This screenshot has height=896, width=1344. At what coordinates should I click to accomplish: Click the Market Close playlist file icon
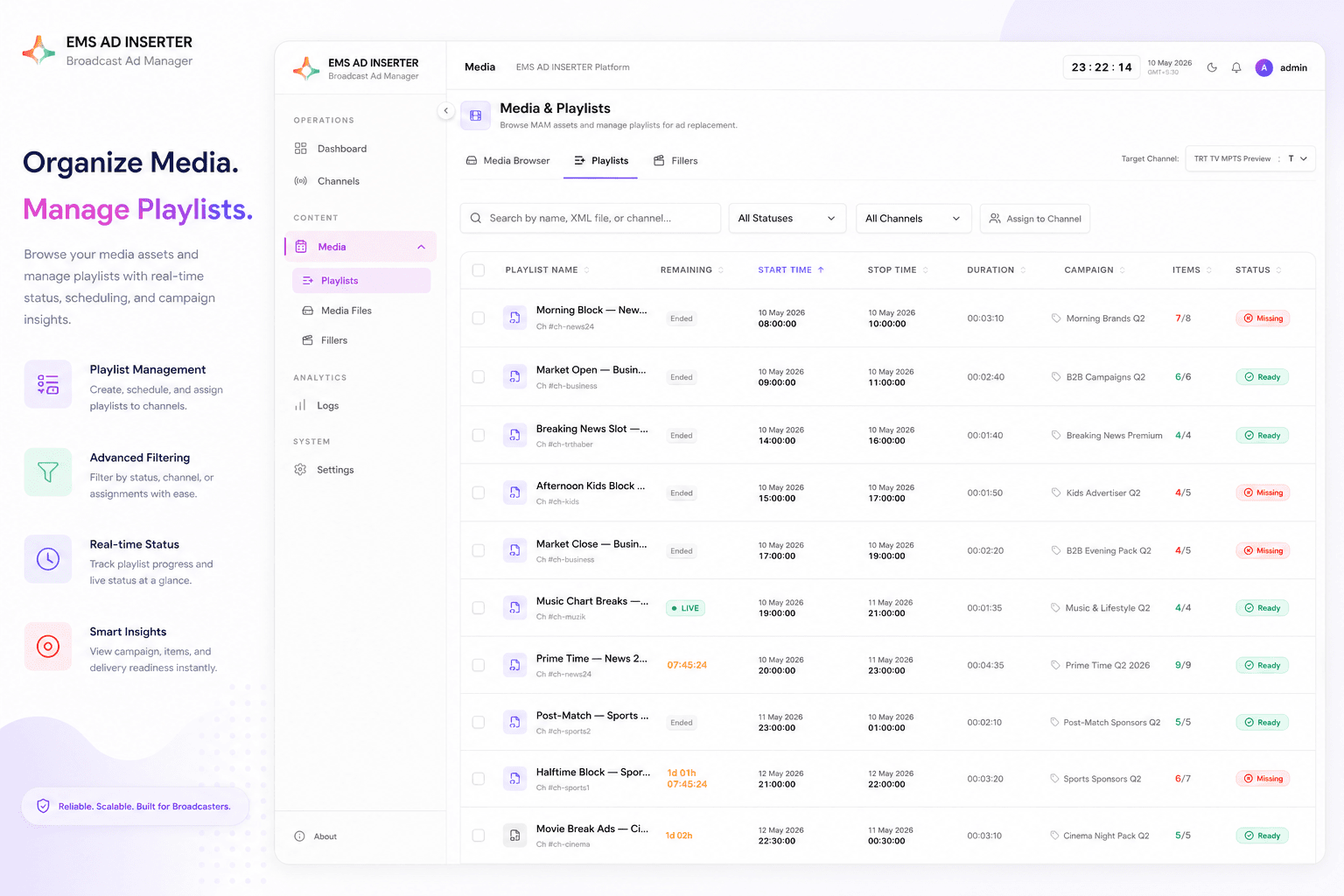tap(514, 550)
